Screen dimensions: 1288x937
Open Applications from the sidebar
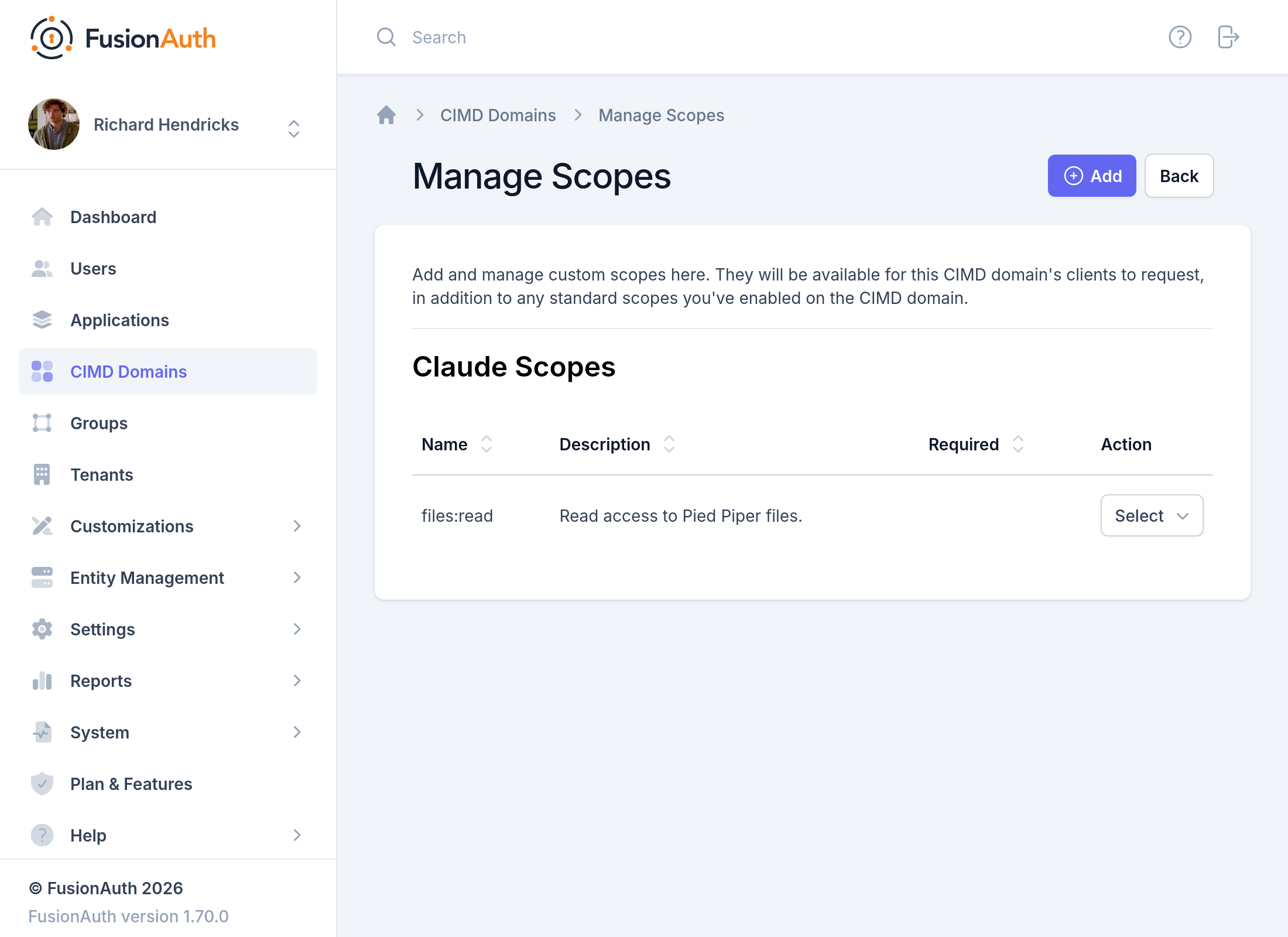coord(168,320)
